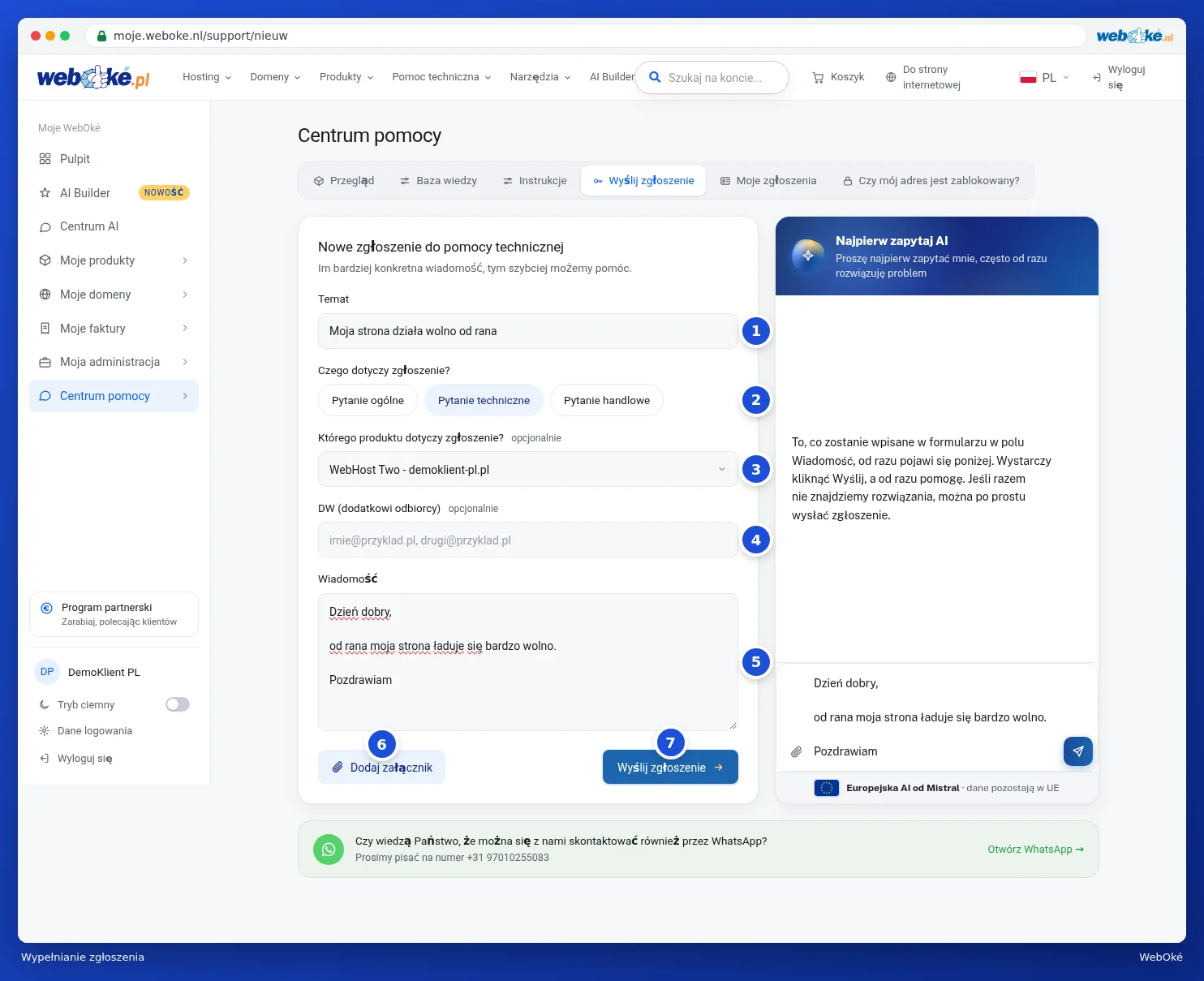The height and width of the screenshot is (981, 1204).
Task: Open the AI Builder top menu link
Action: point(612,77)
